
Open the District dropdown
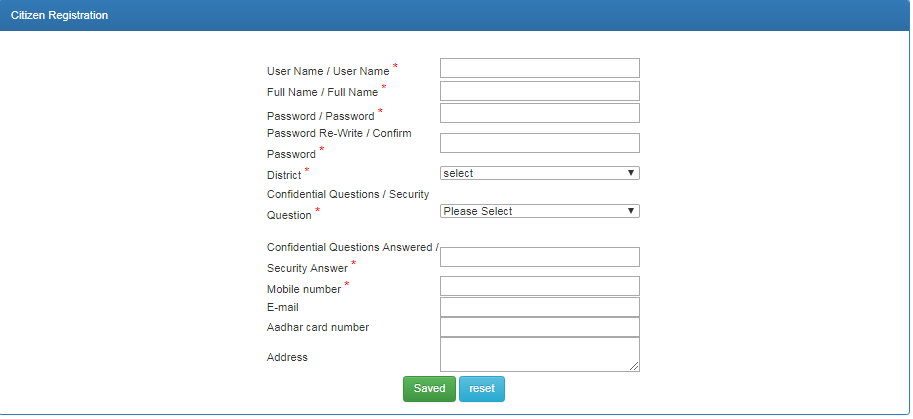tap(539, 173)
